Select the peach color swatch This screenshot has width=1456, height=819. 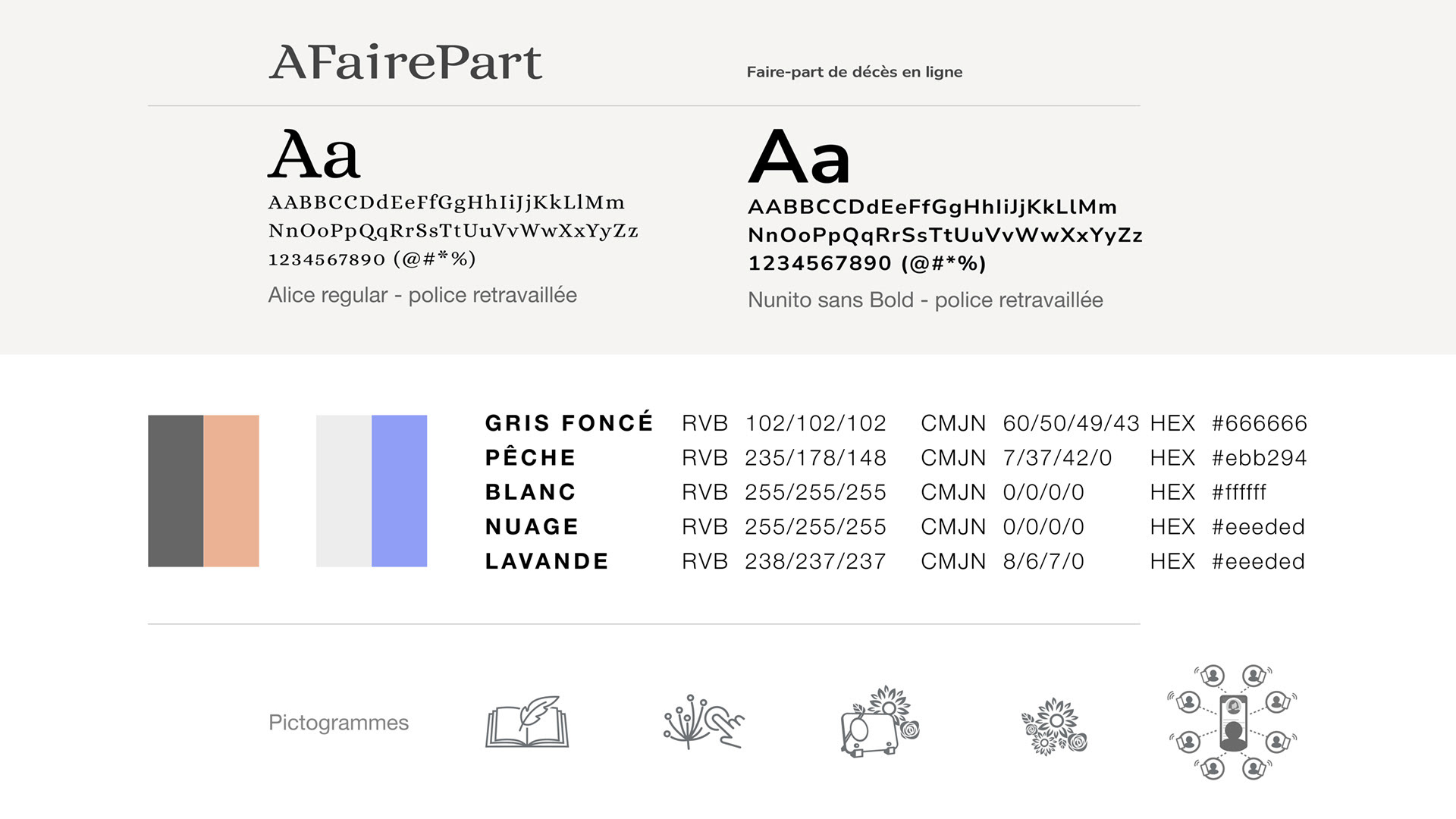tap(231, 491)
